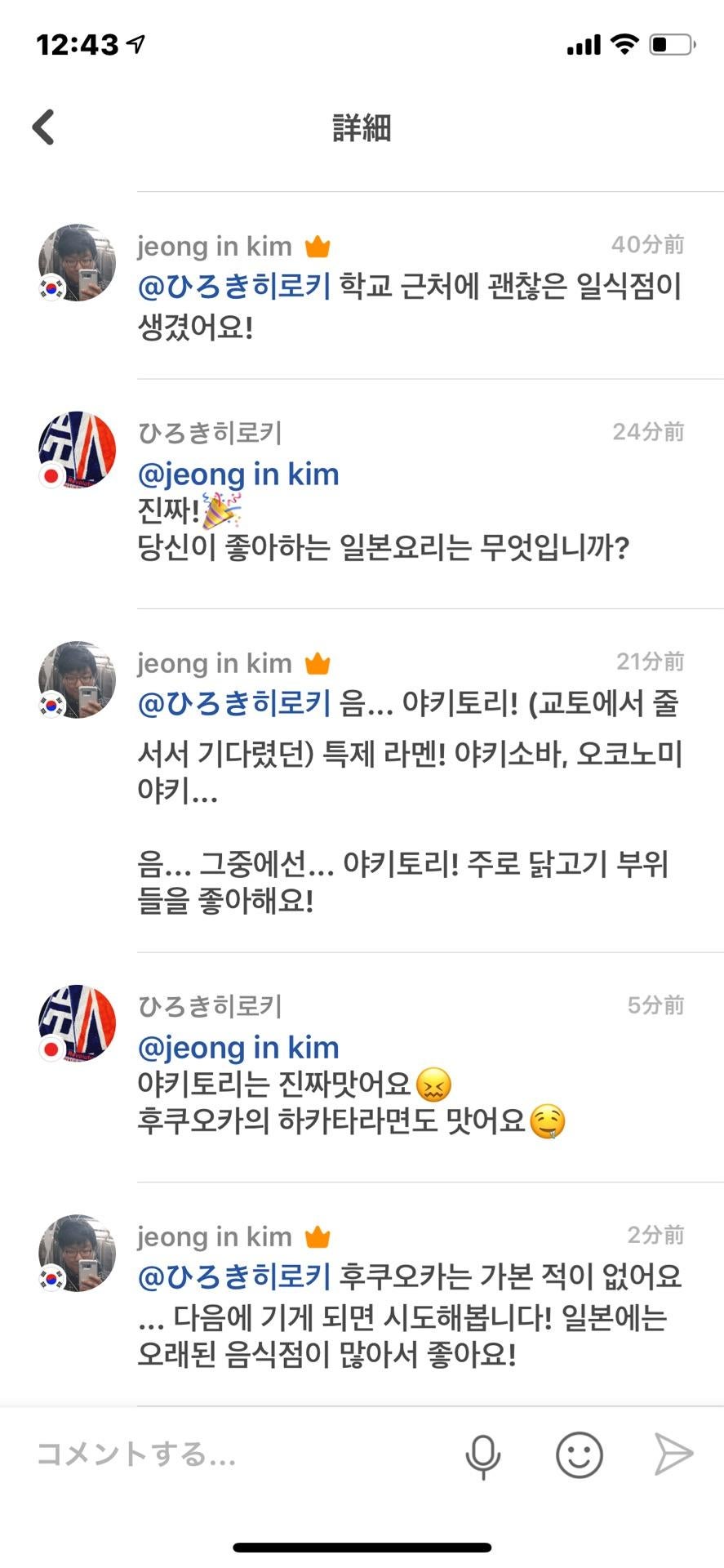This screenshot has width=724, height=1568.
Task: Open ひろき히로키's avatar in the 5分前 comment
Action: [77, 1024]
